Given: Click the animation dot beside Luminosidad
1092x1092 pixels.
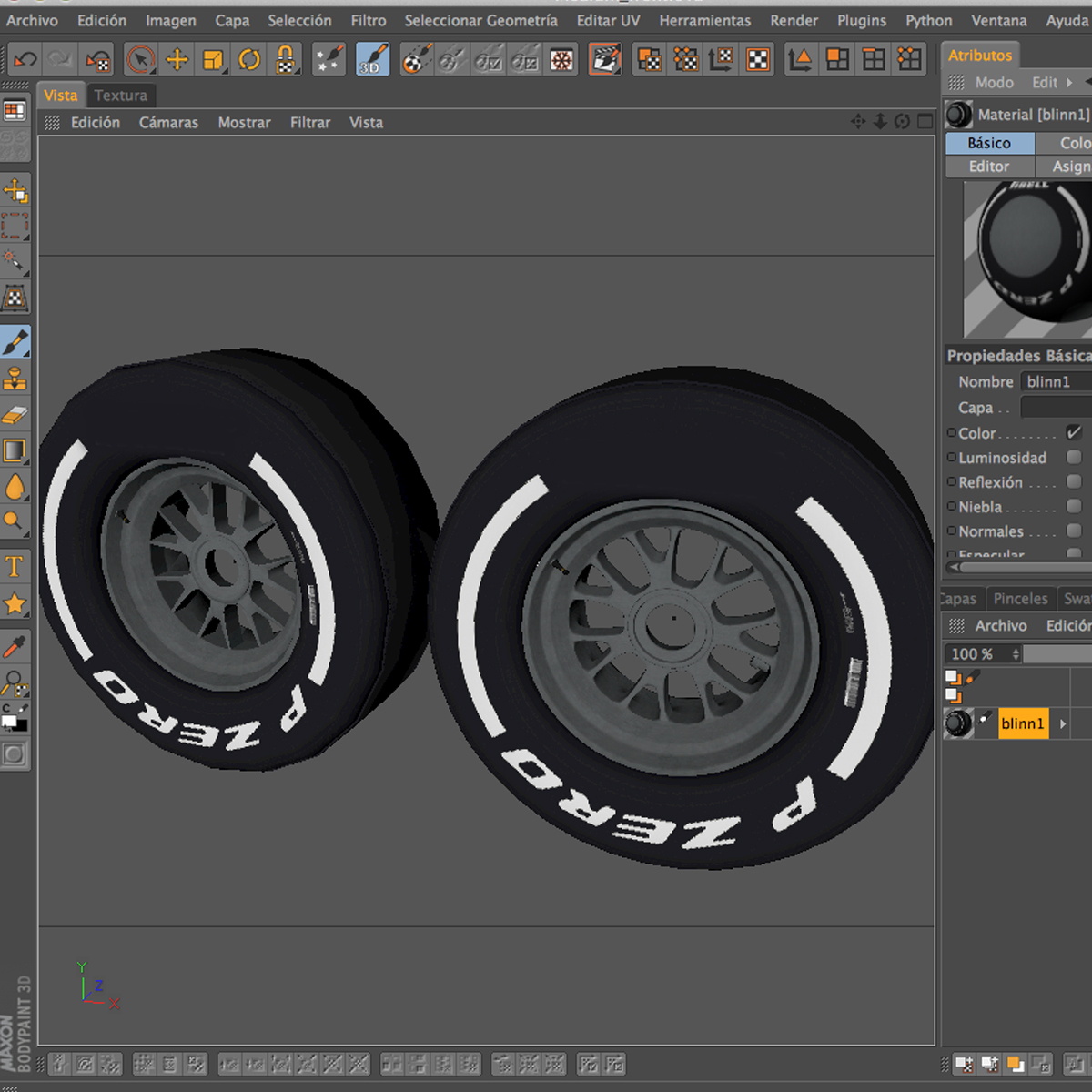Looking at the screenshot, I should (x=951, y=458).
